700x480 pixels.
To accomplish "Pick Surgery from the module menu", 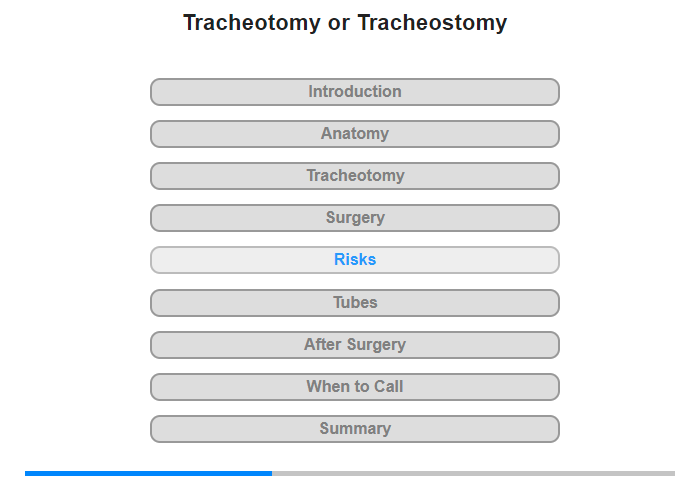I will 355,218.
